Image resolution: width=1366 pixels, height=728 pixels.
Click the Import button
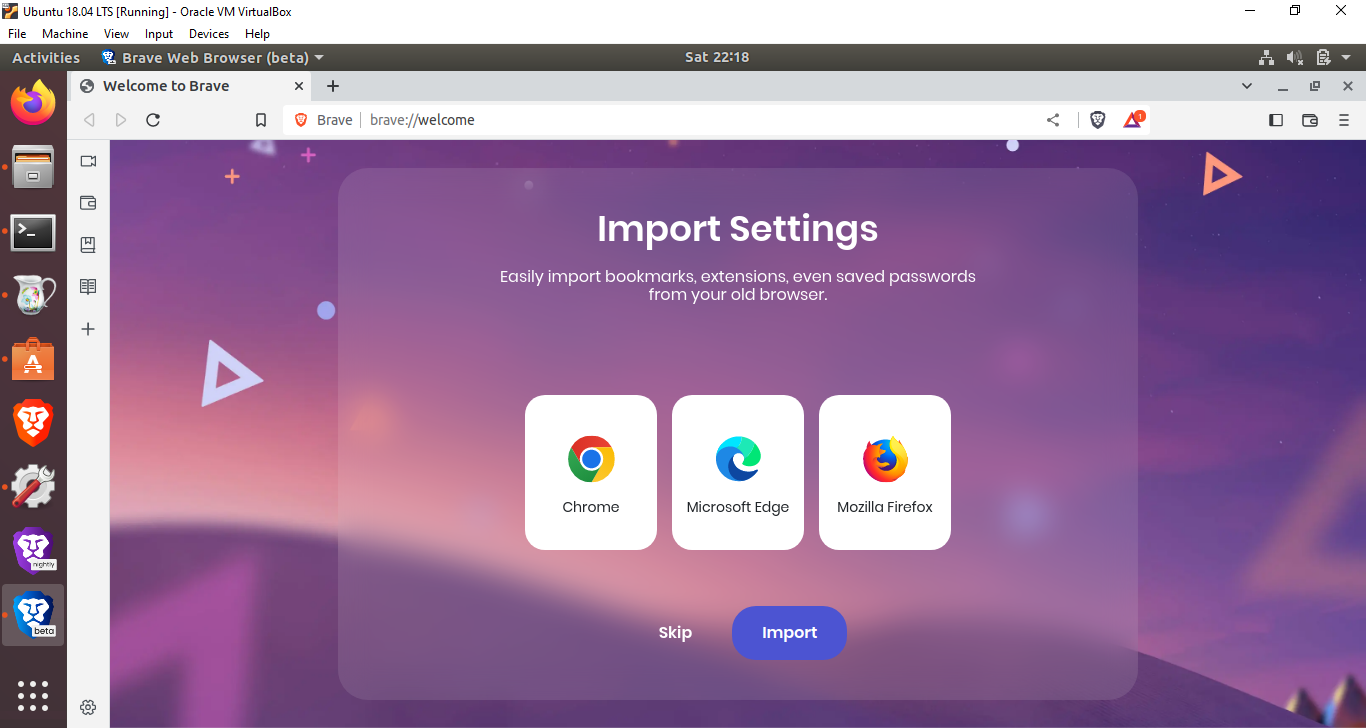click(789, 632)
